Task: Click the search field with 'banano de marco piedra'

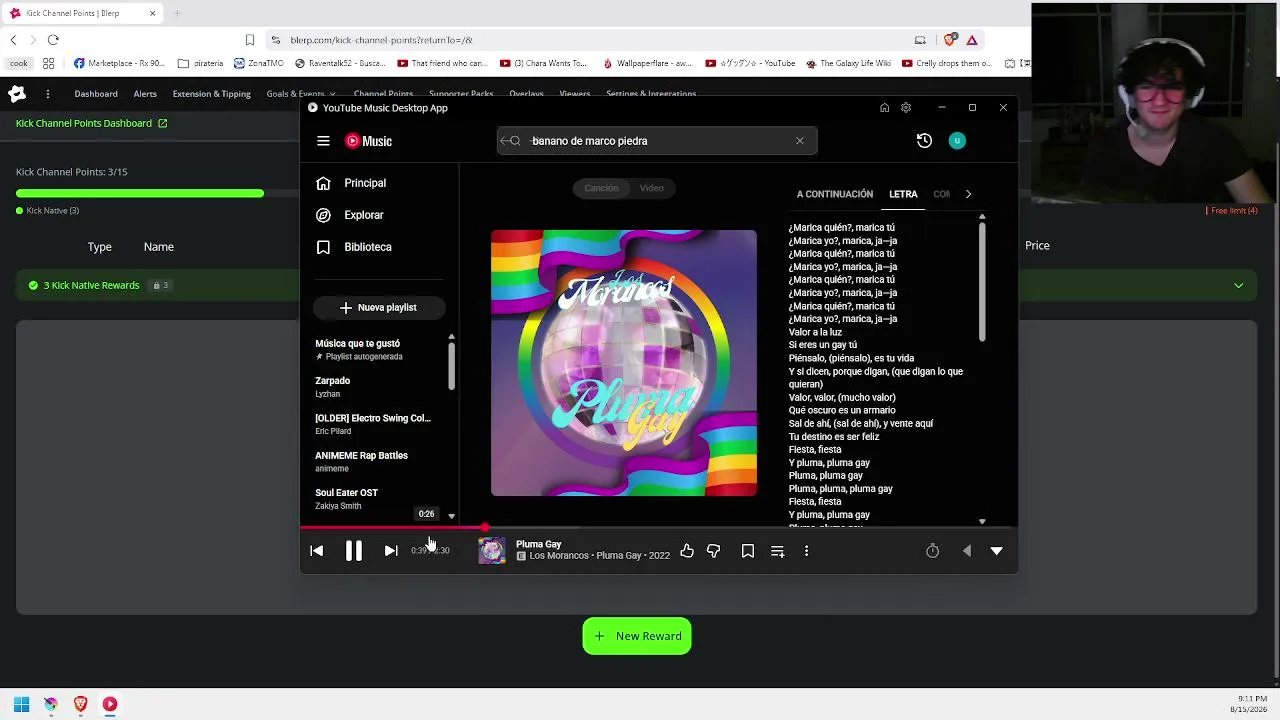Action: point(657,141)
